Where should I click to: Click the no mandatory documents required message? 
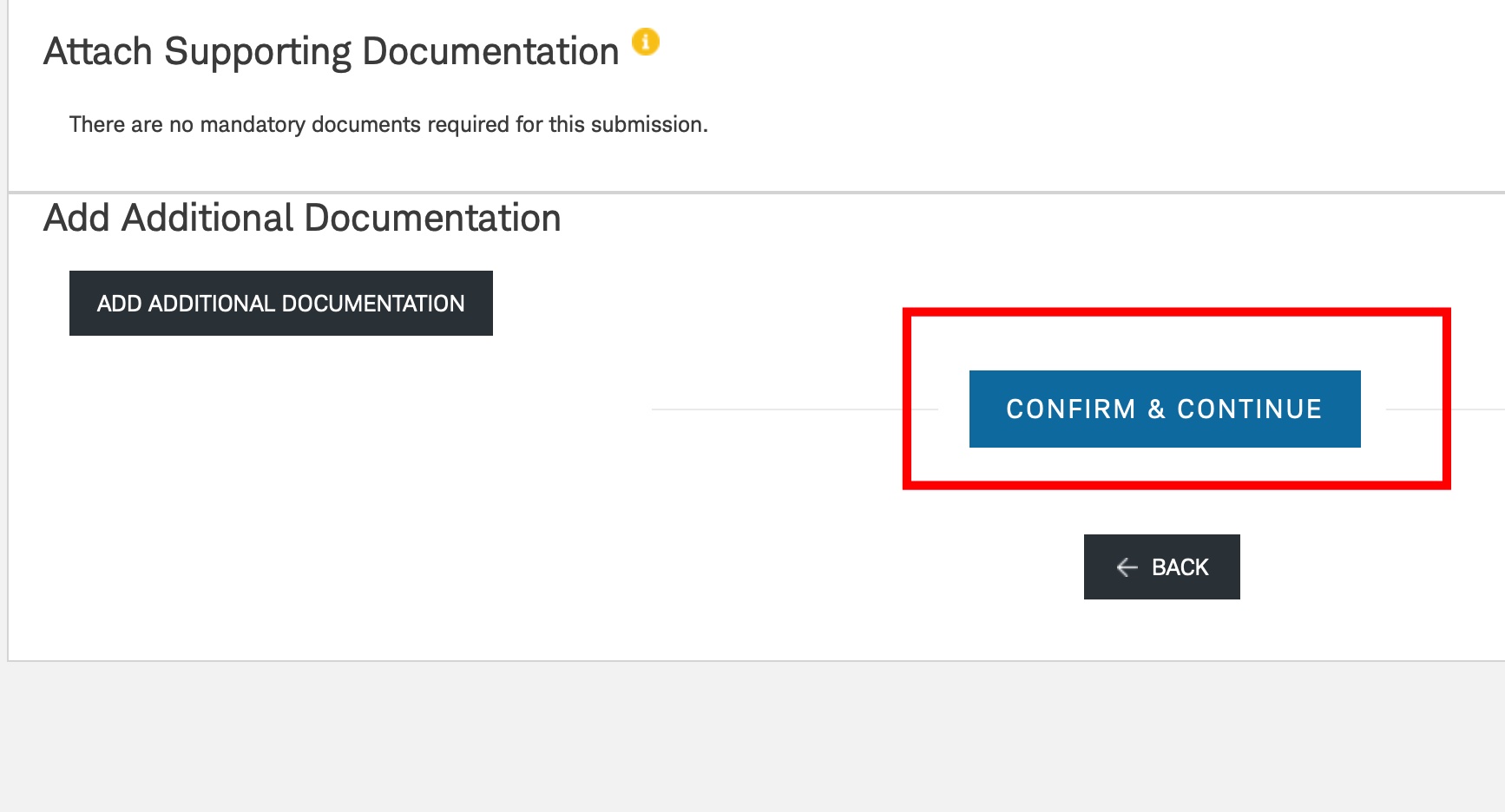[x=388, y=125]
